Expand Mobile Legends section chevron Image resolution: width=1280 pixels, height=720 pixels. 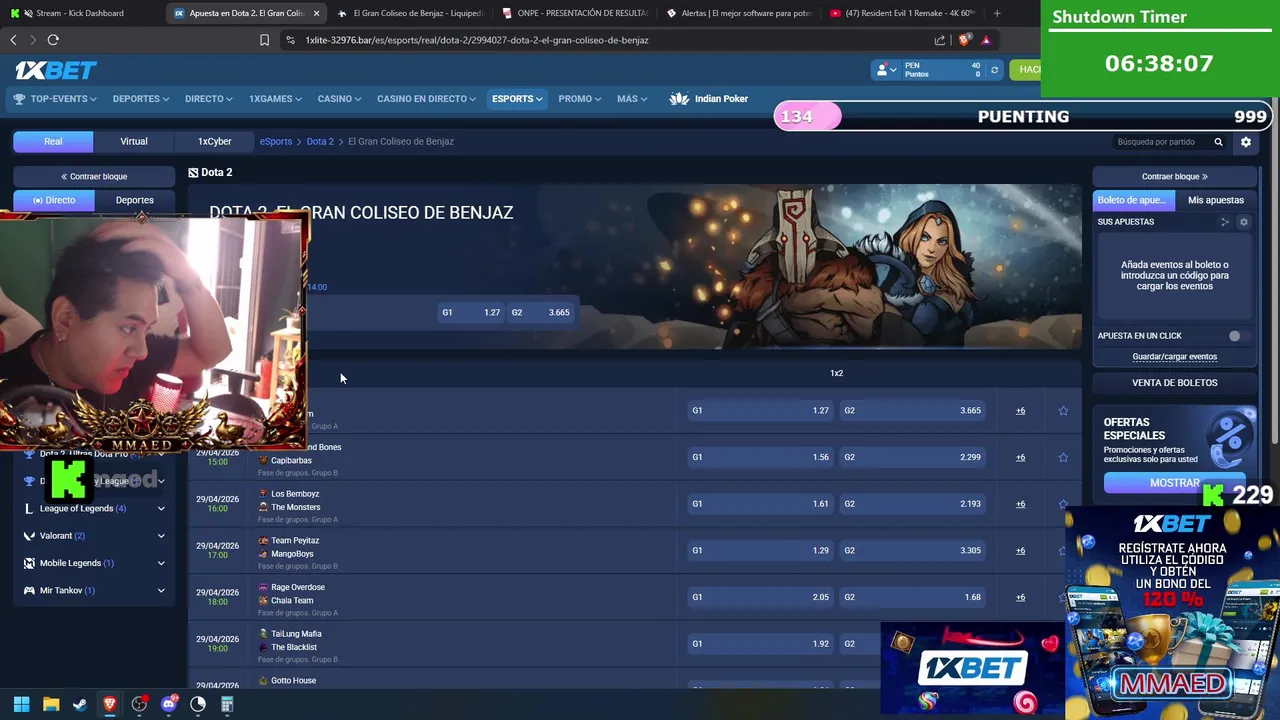point(161,563)
